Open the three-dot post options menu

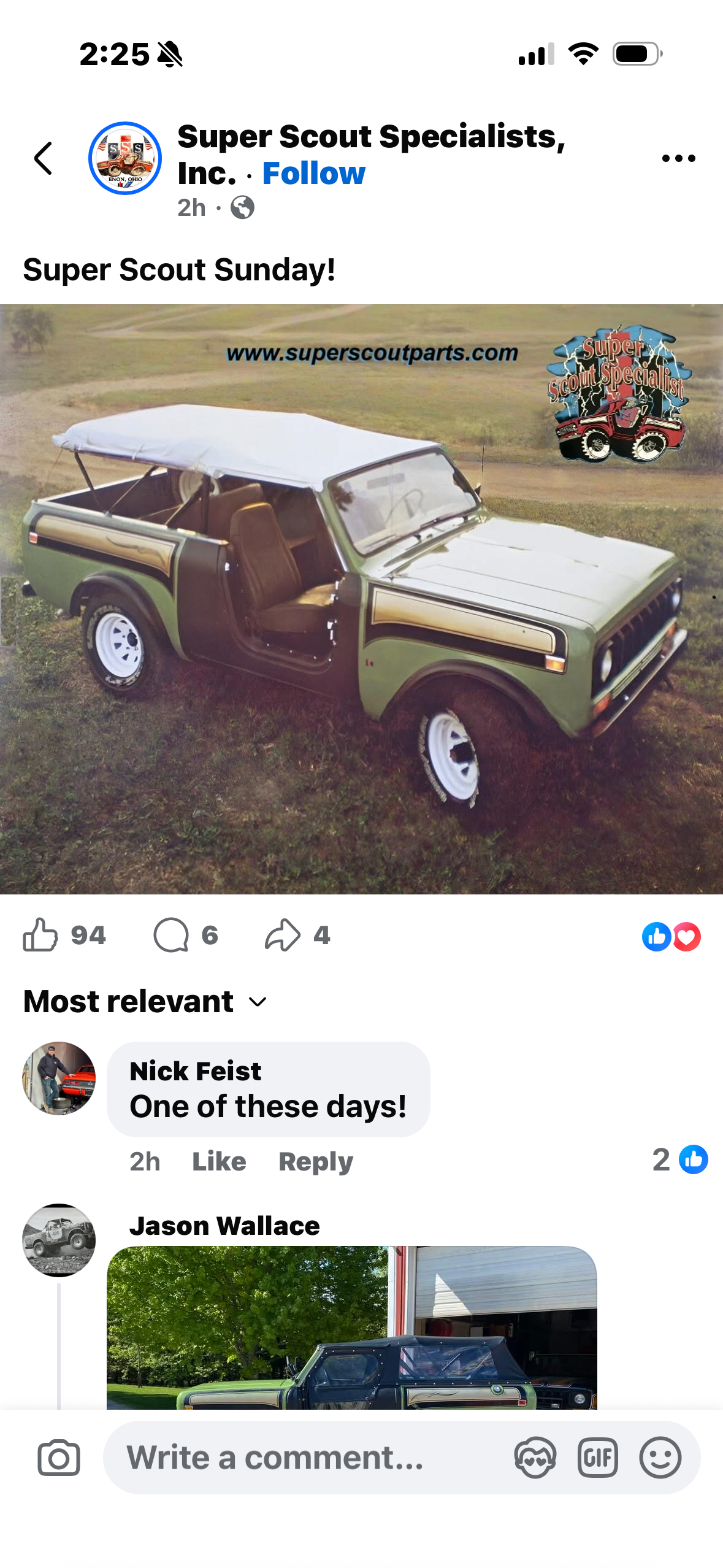tap(678, 158)
